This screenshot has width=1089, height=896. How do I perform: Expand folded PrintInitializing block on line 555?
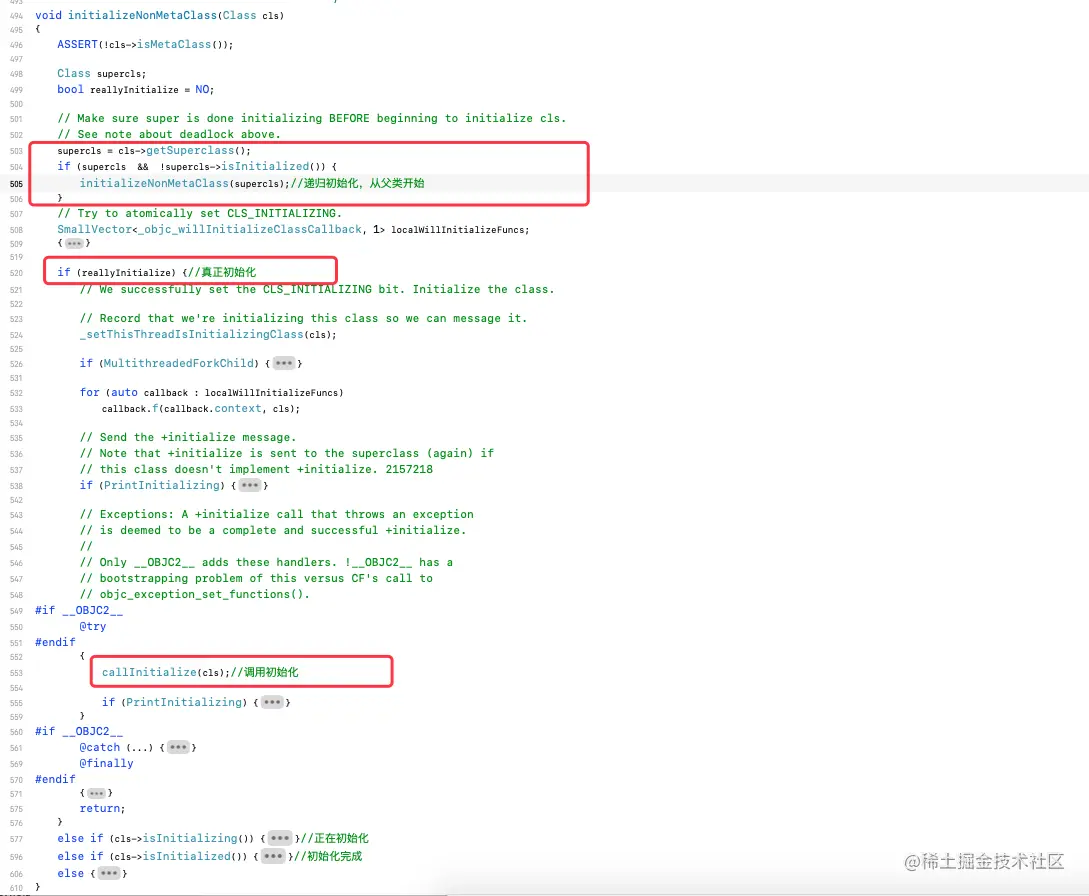[x=272, y=702]
